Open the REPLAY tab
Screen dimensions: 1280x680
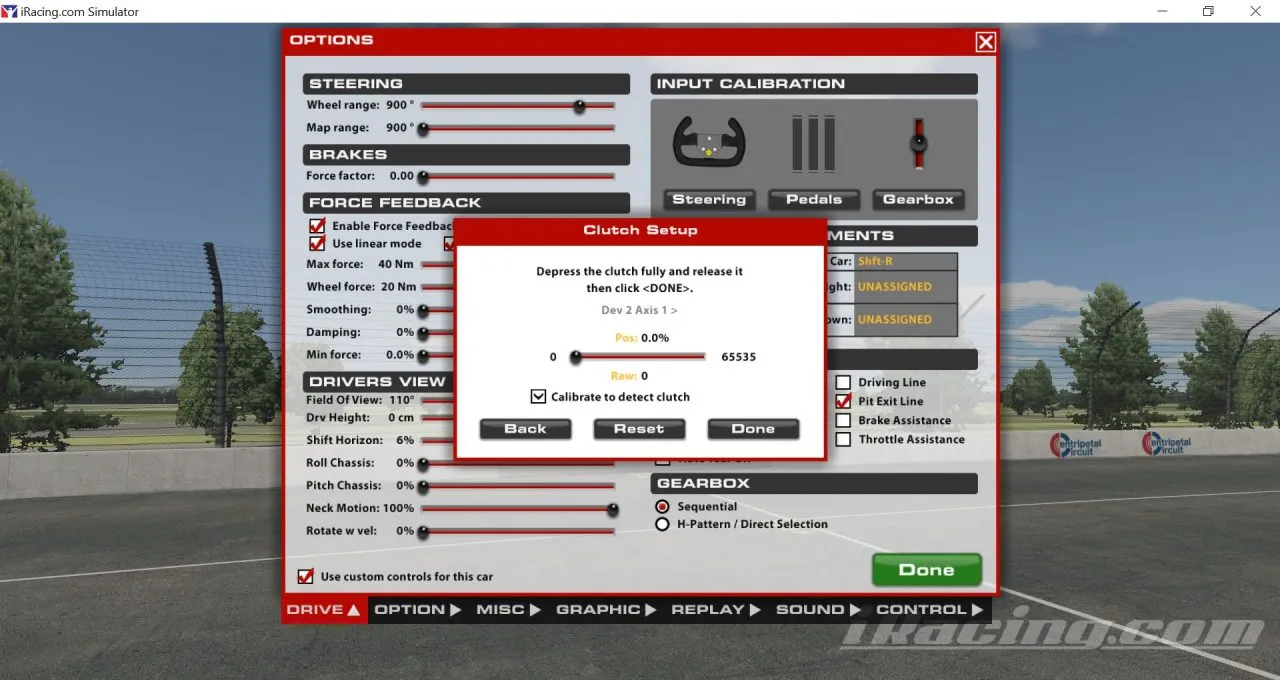(x=716, y=609)
